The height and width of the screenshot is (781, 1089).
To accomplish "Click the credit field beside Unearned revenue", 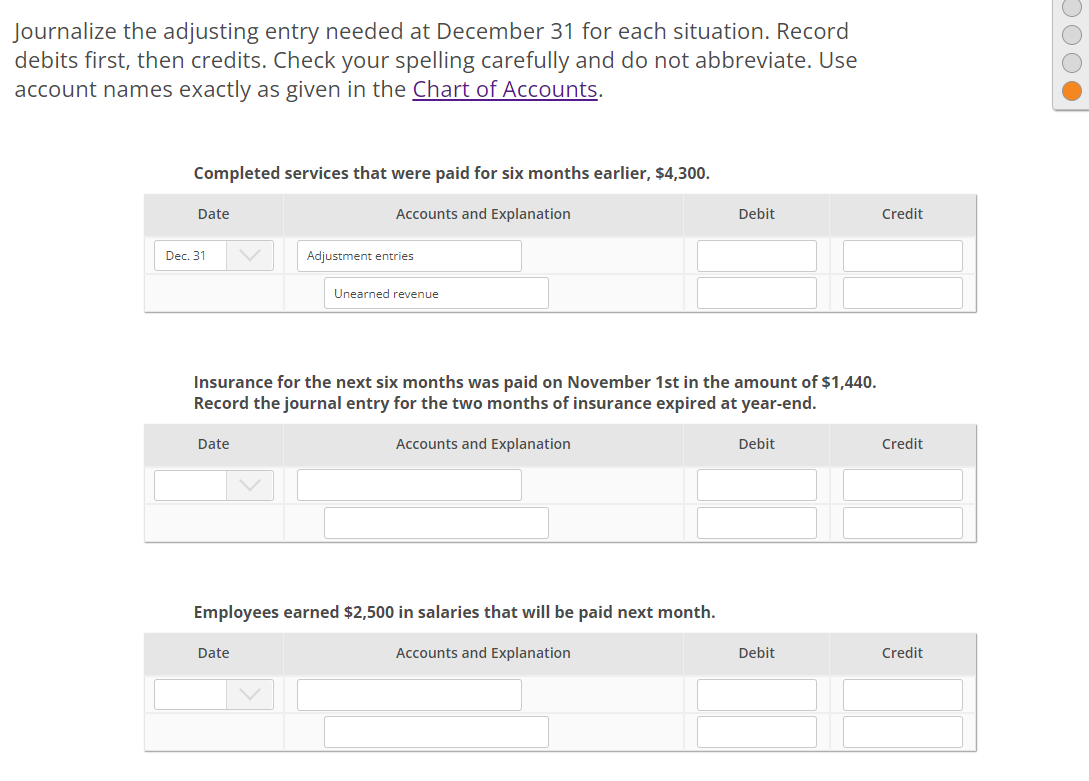I will click(902, 292).
